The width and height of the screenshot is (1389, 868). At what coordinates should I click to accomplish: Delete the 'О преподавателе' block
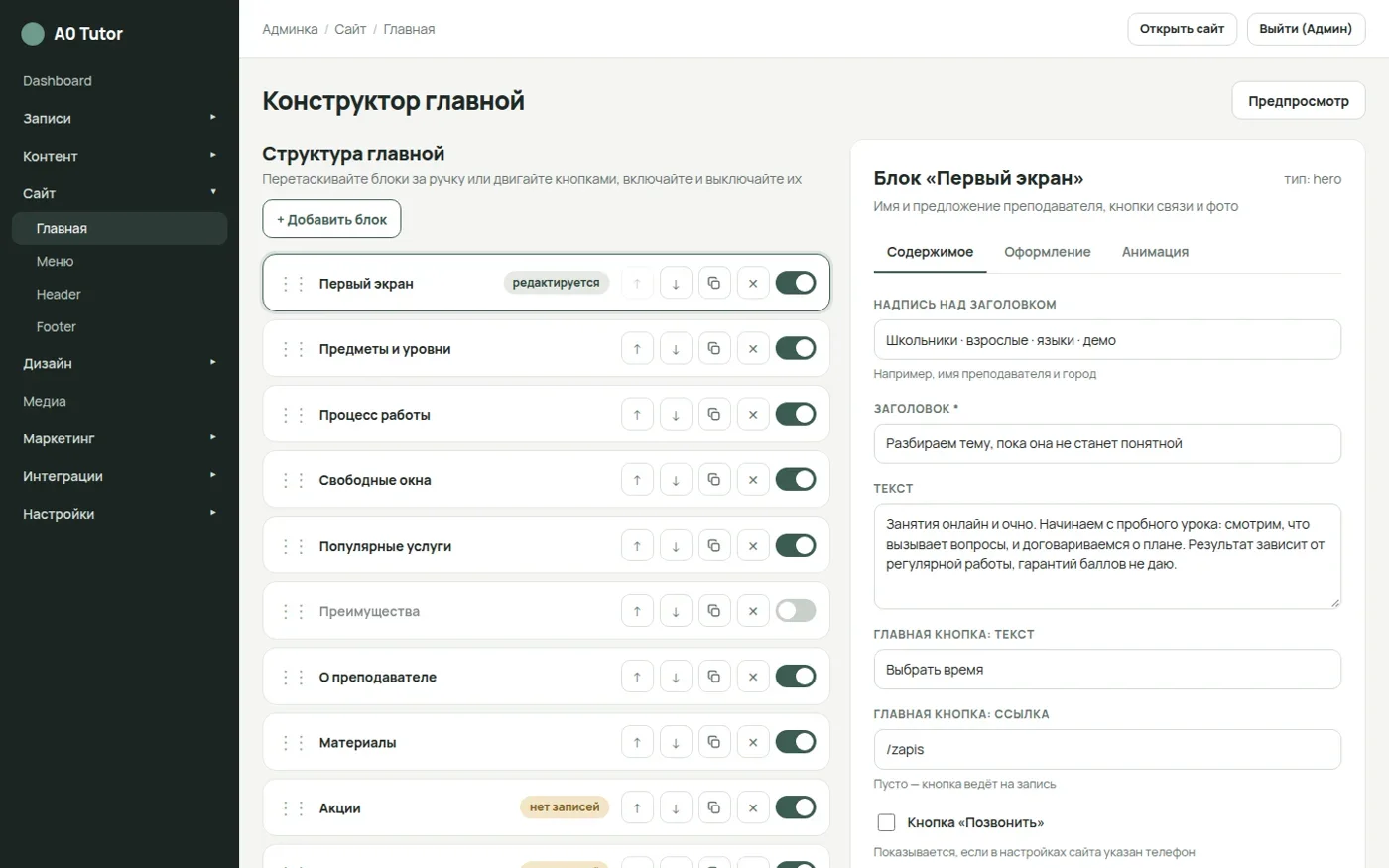tap(753, 677)
